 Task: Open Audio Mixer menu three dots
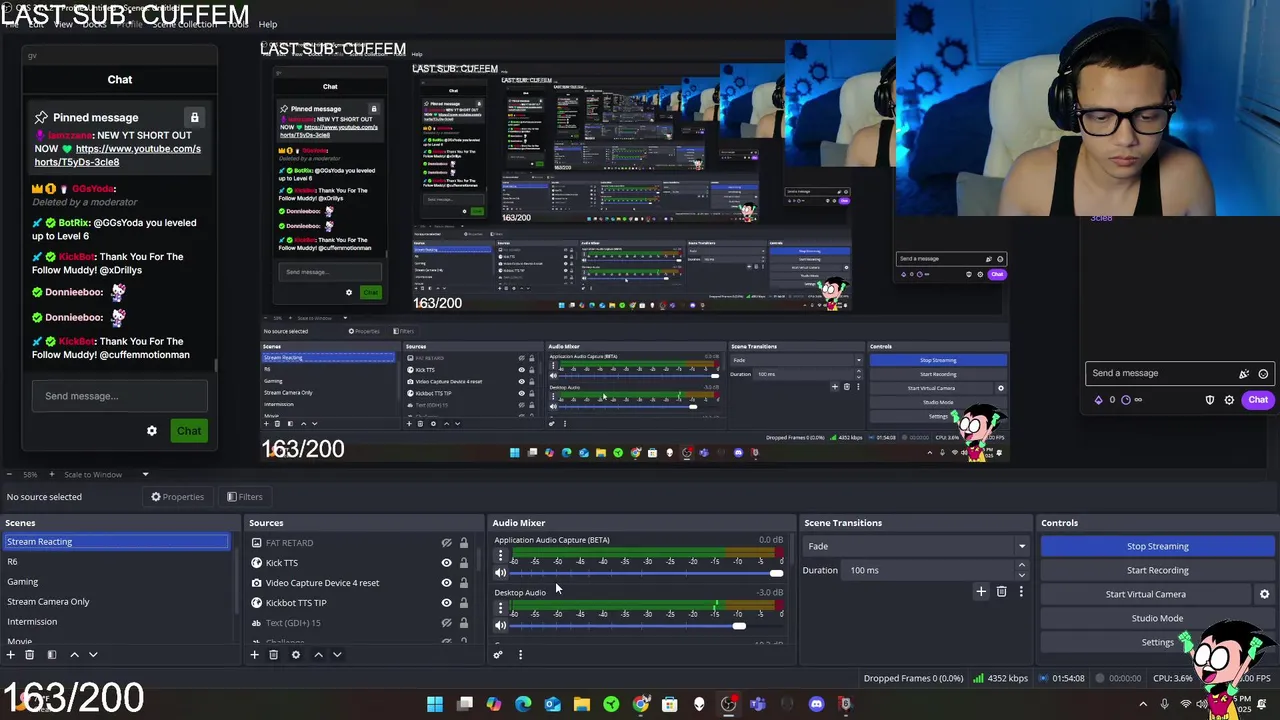[x=520, y=655]
